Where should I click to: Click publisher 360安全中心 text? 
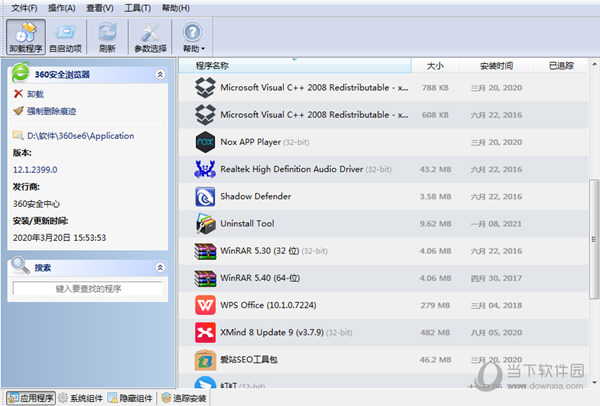36,204
